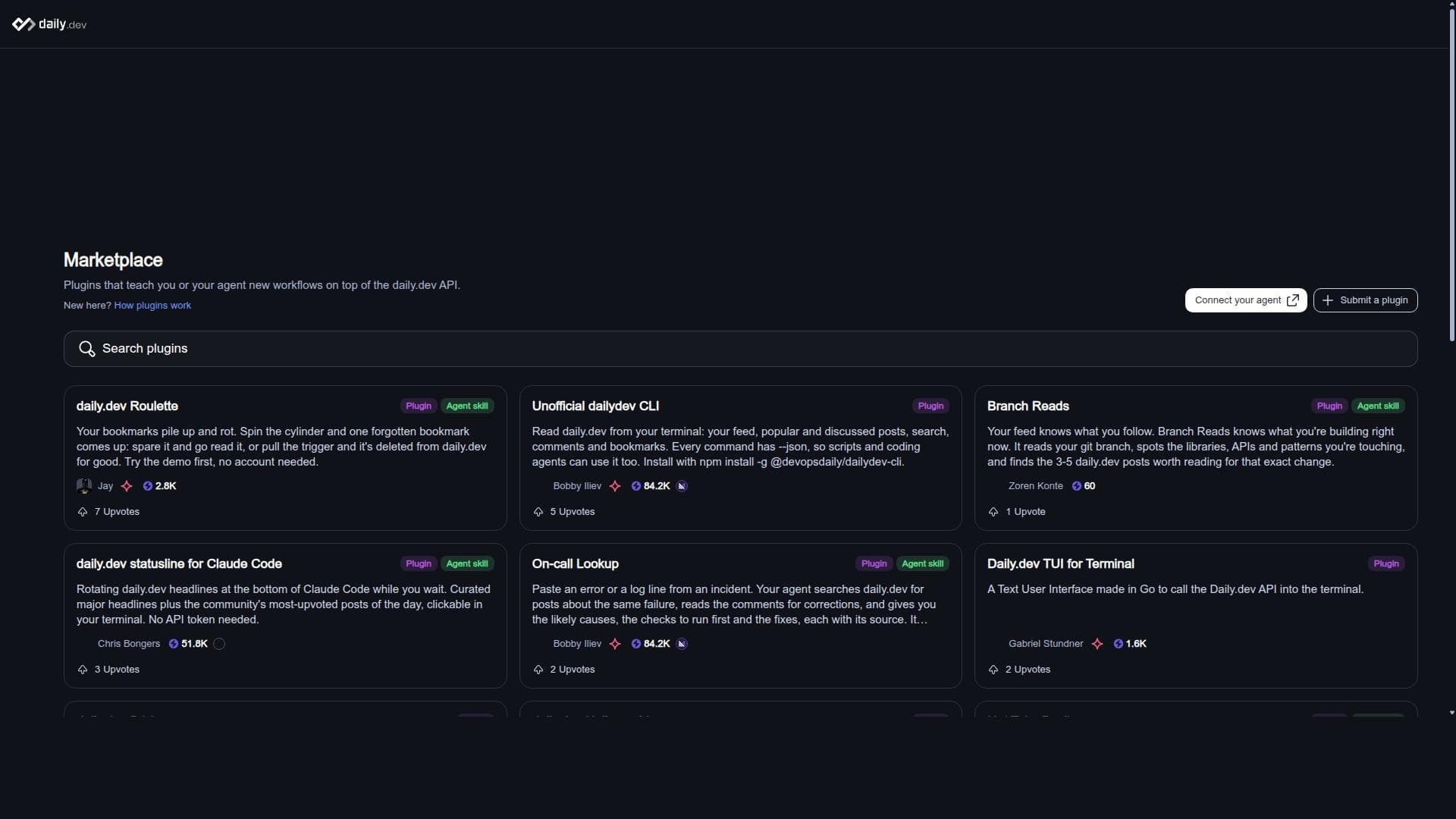Click the Submit a plugin button
This screenshot has height=819, width=1456.
pyautogui.click(x=1365, y=300)
